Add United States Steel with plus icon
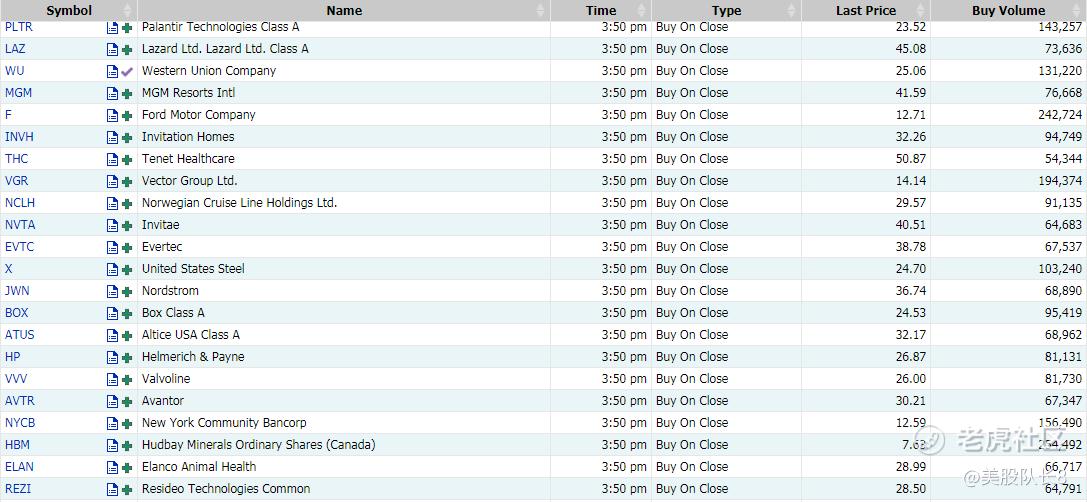Viewport: 1087px width, 502px height. [127, 270]
